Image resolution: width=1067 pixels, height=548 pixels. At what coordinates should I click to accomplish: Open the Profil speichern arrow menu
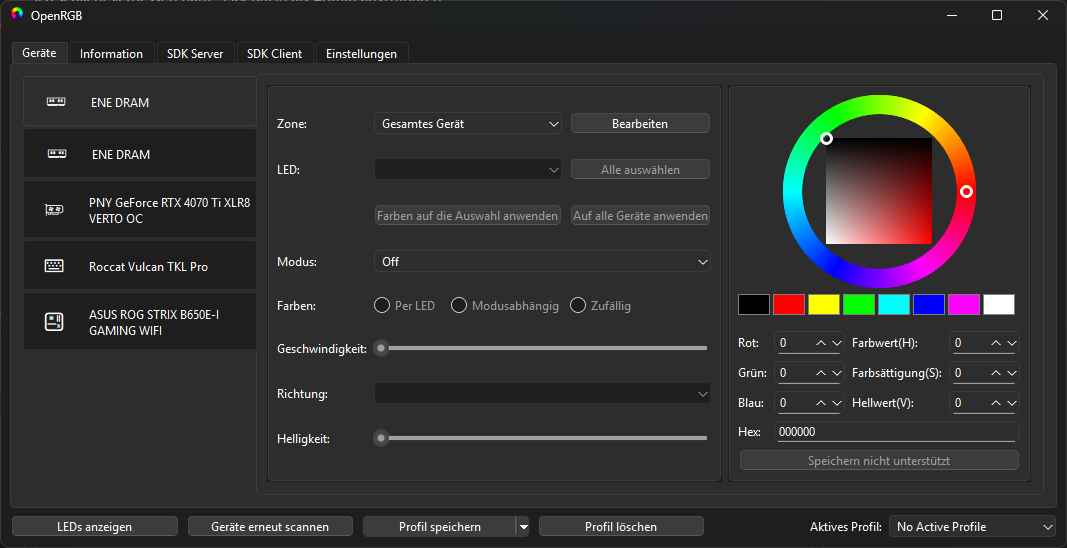coord(523,526)
